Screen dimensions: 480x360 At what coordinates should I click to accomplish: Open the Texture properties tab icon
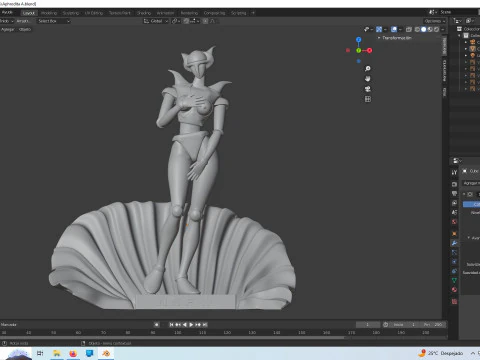pyautogui.click(x=454, y=302)
